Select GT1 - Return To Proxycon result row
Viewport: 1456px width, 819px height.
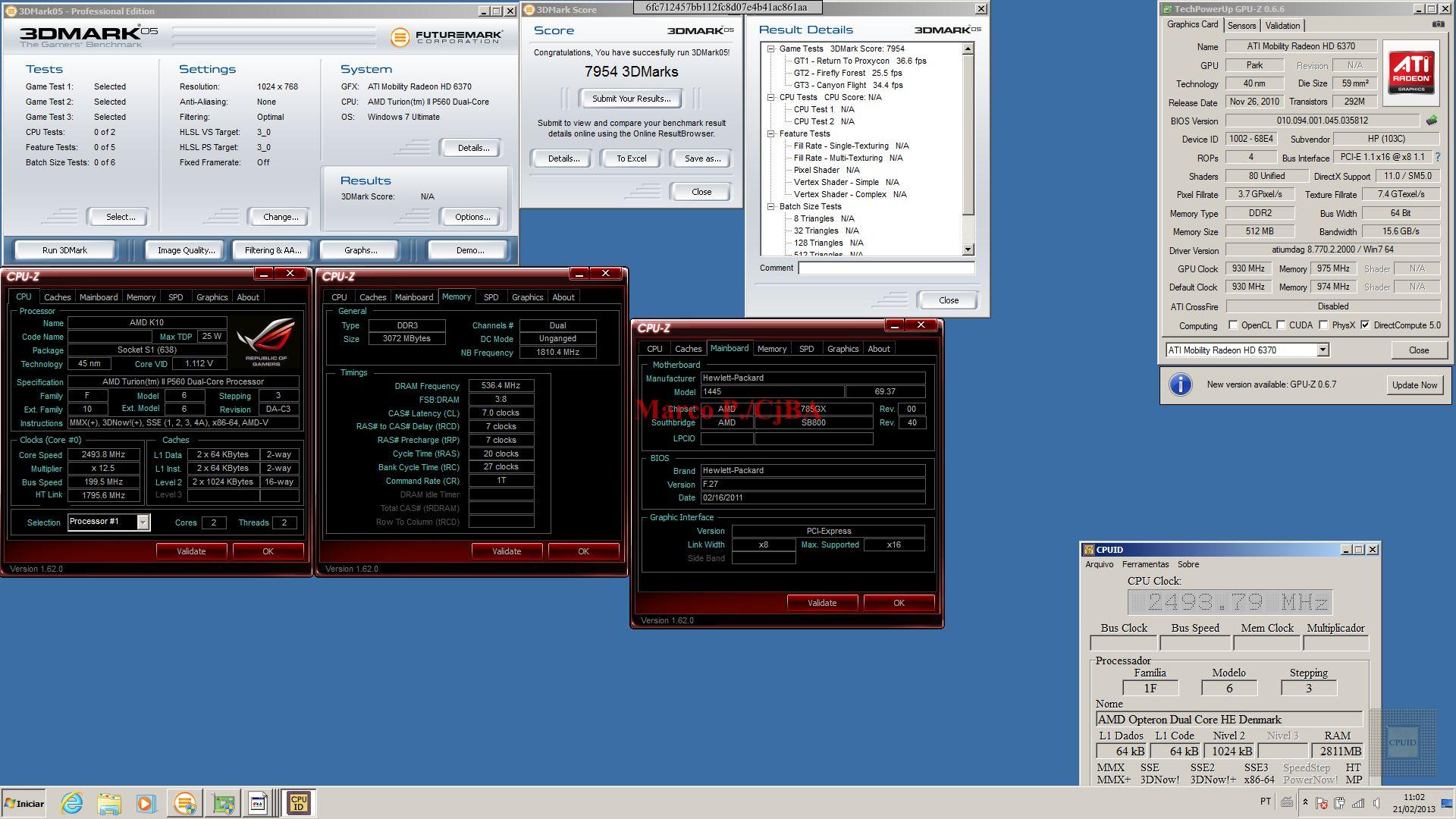point(859,61)
